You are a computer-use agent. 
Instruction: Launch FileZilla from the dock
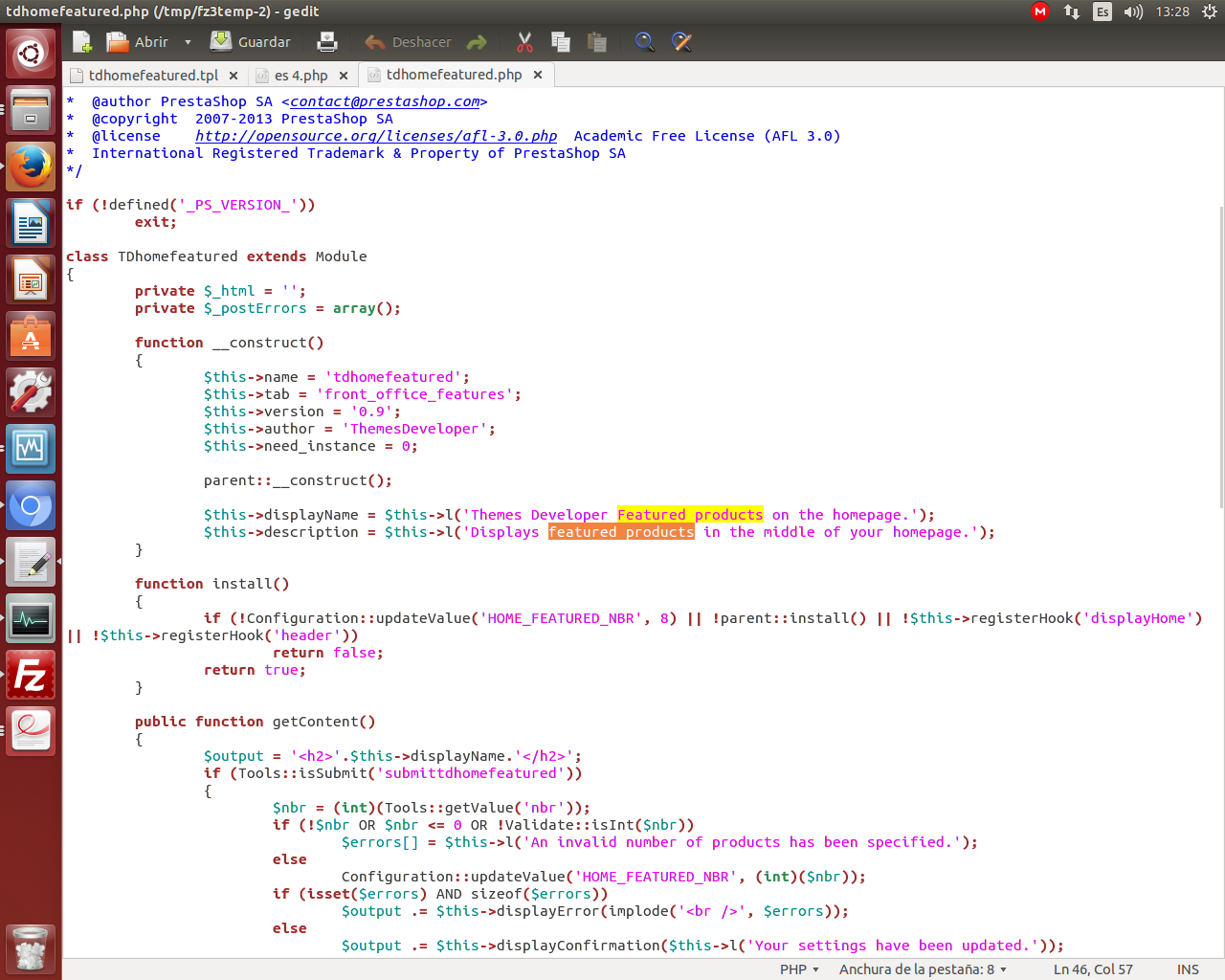point(31,676)
